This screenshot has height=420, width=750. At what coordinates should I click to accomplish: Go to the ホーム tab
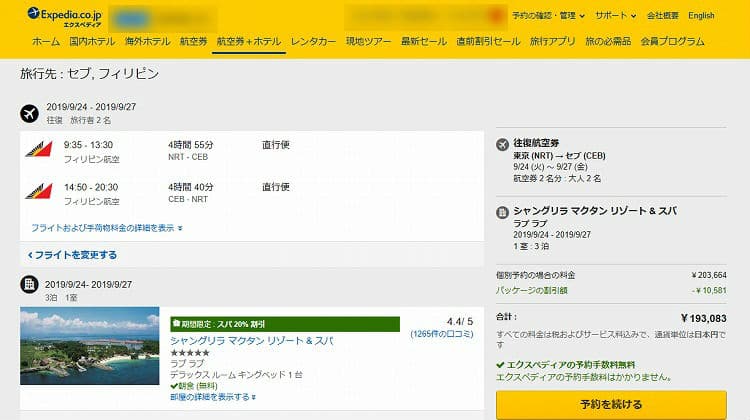pos(46,42)
